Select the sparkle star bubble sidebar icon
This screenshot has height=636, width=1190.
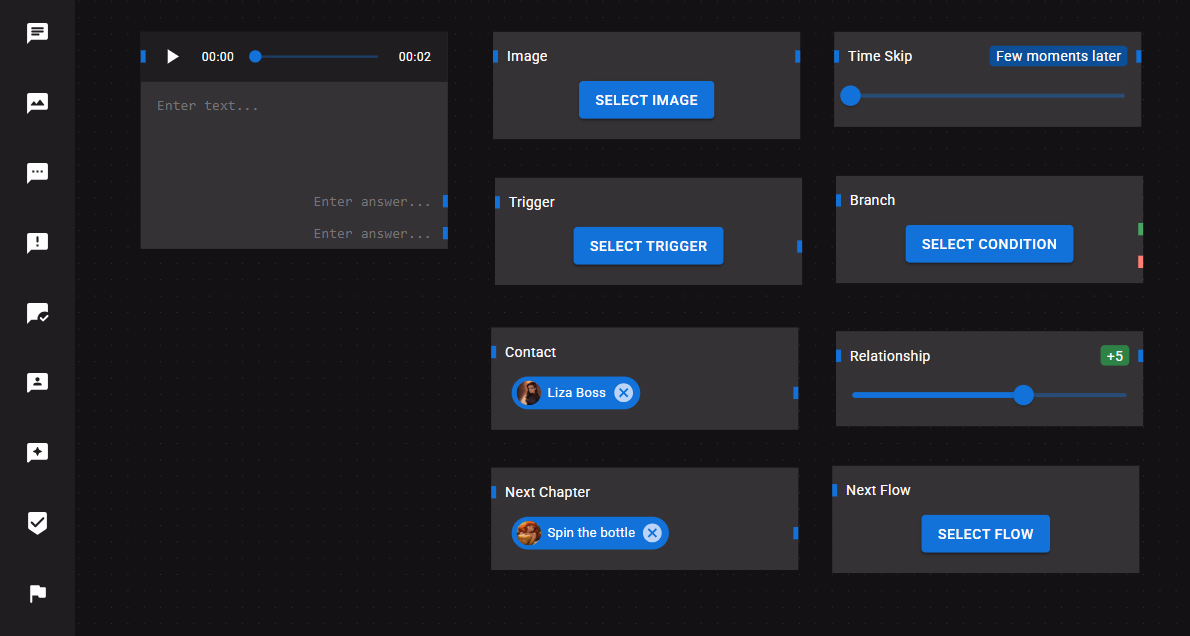pos(37,453)
